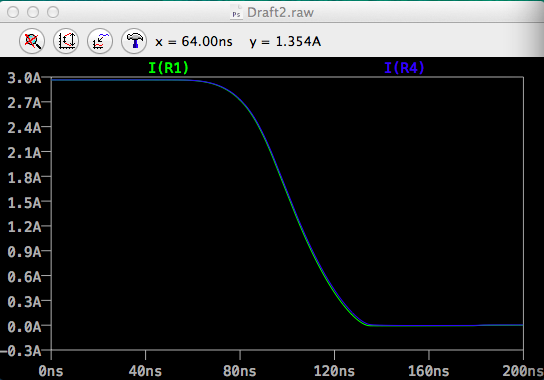
Task: Select the autorange axes toolbar icon
Action: (x=66, y=41)
